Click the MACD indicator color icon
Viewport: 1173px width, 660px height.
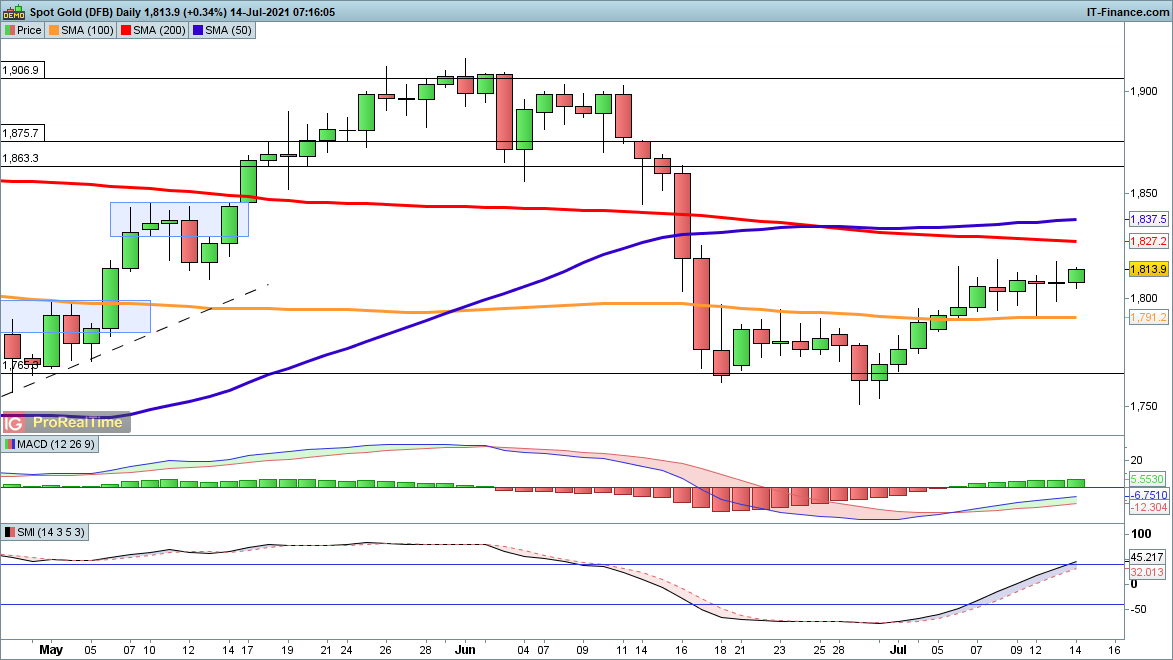click(9, 443)
